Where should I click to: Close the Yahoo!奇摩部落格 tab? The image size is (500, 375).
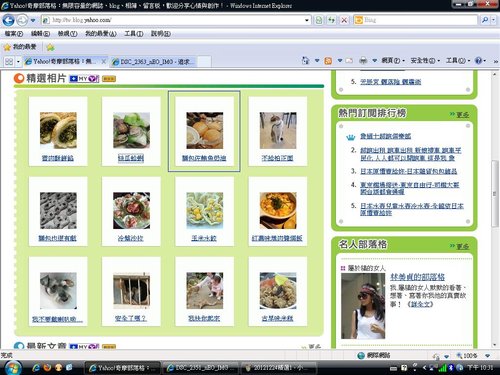pos(104,61)
